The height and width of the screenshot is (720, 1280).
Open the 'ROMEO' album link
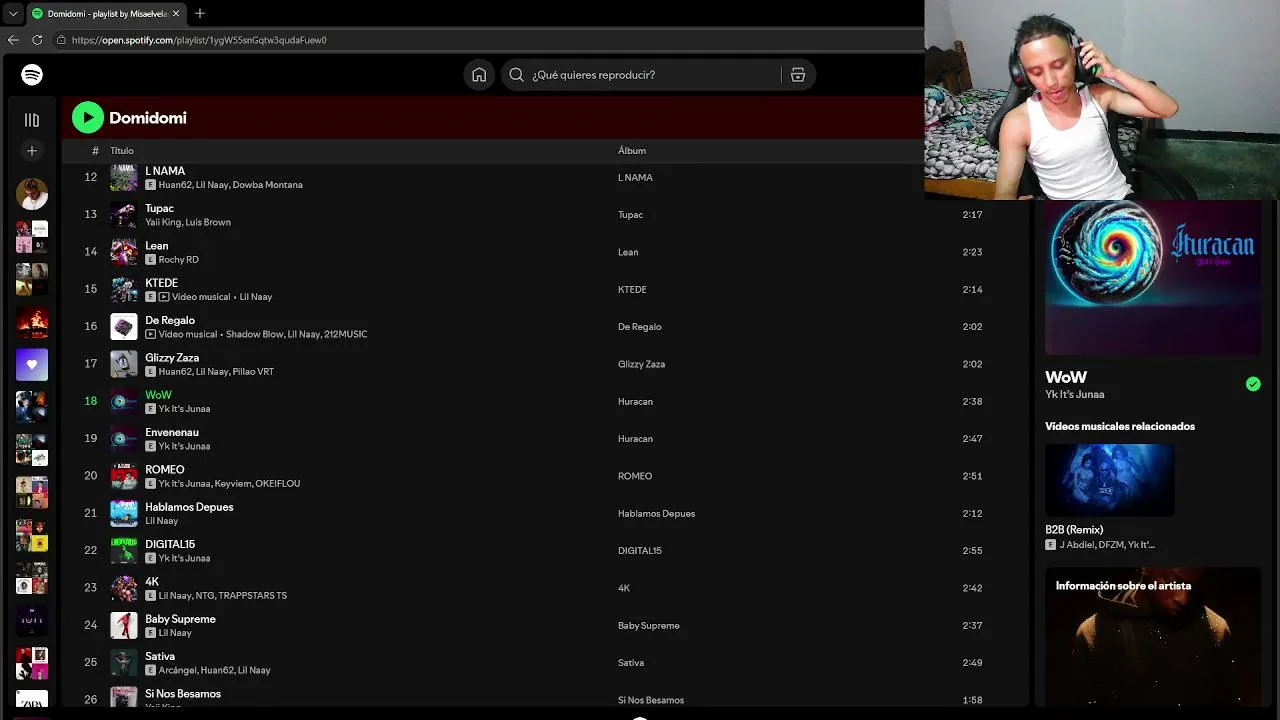click(635, 476)
